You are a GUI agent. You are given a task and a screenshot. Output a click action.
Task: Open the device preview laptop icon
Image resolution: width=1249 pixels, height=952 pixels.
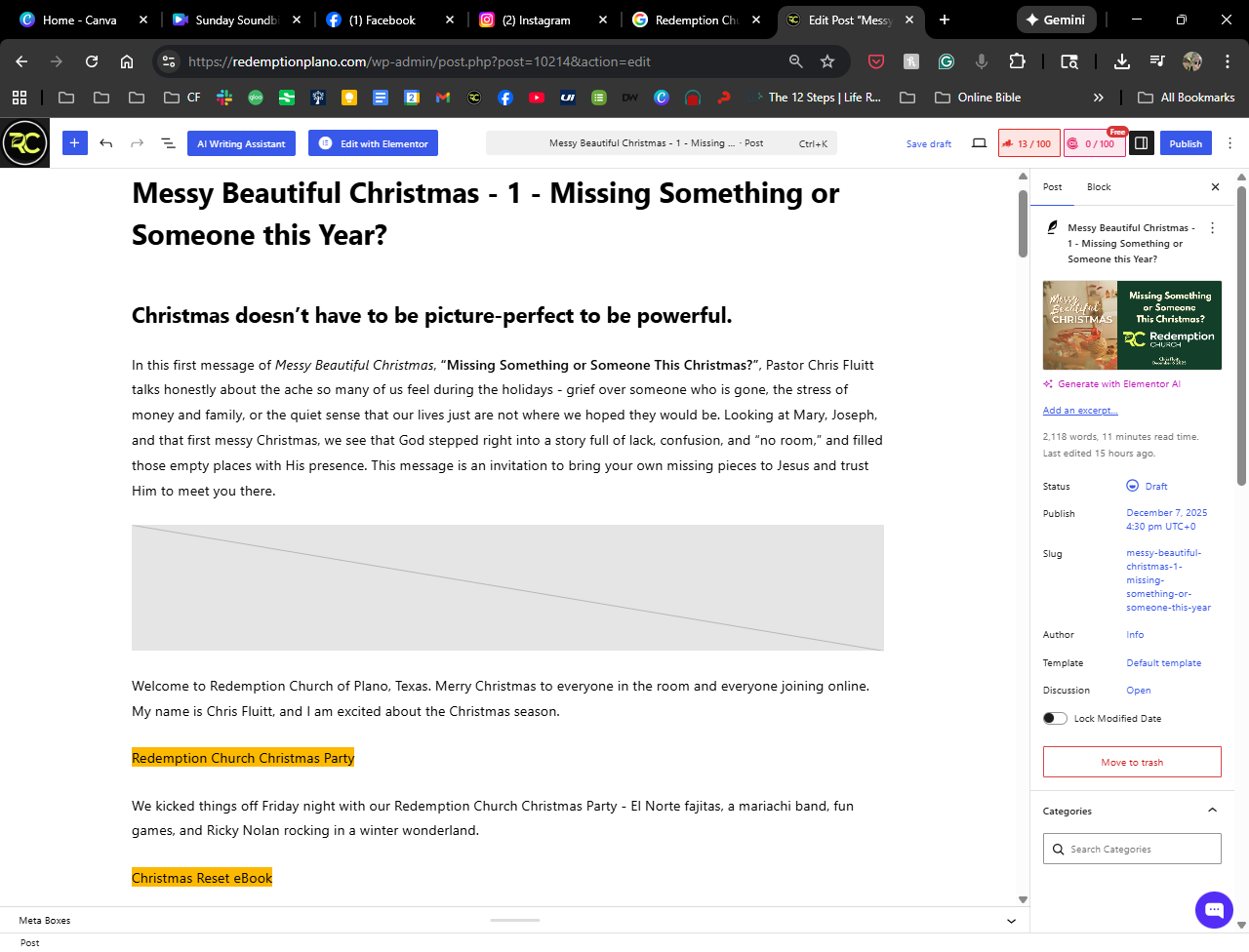pyautogui.click(x=979, y=143)
